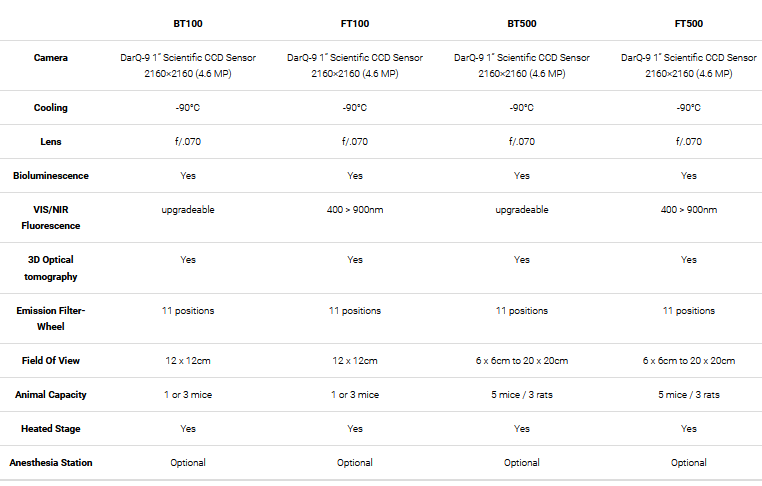Viewport: 762px width, 486px height.
Task: Click the Anesthesia Station row label
Action: 51,463
